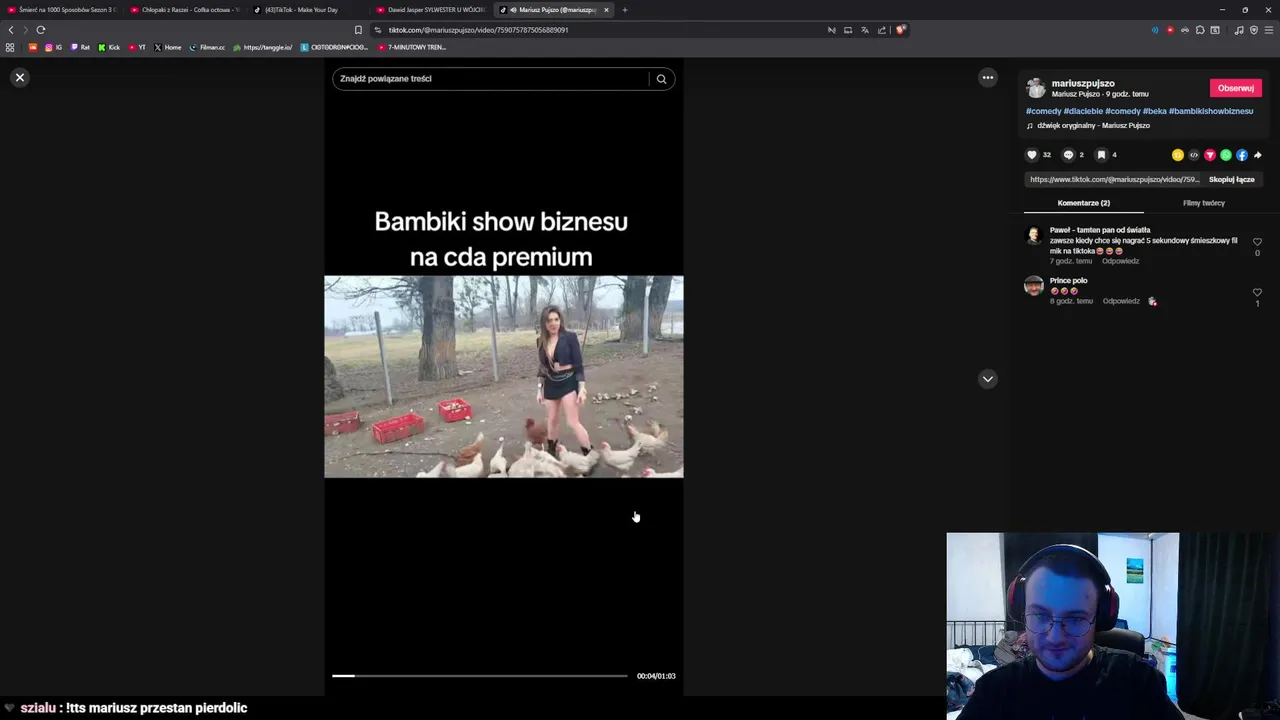Click the browser address bar URL

(x=478, y=30)
